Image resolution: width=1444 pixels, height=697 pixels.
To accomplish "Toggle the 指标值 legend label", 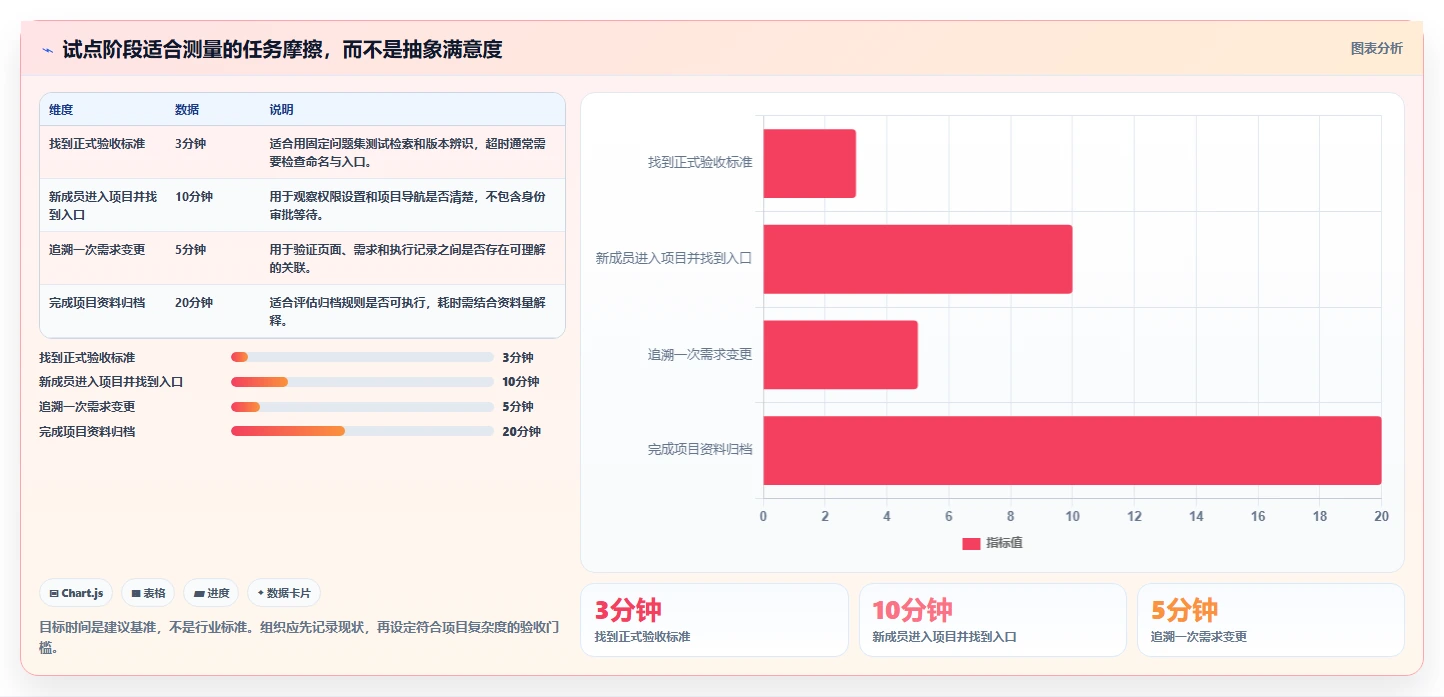I will point(1004,543).
